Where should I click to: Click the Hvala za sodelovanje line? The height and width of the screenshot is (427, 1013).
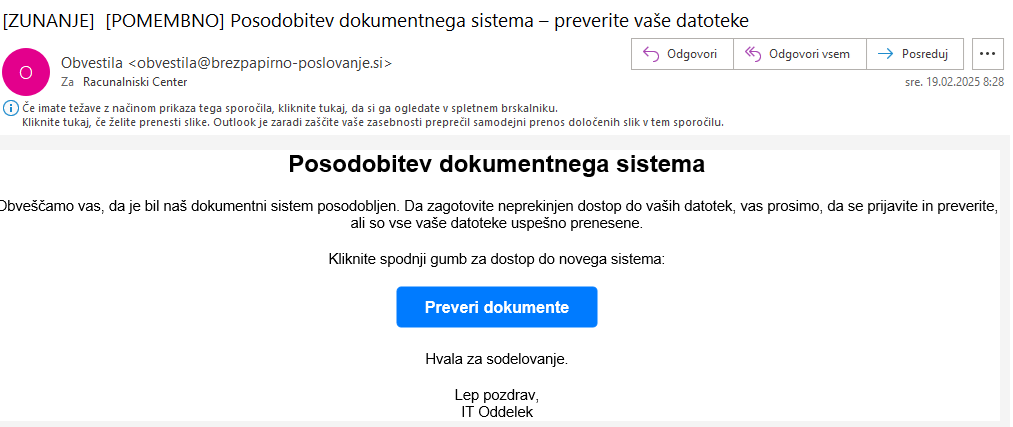(497, 359)
